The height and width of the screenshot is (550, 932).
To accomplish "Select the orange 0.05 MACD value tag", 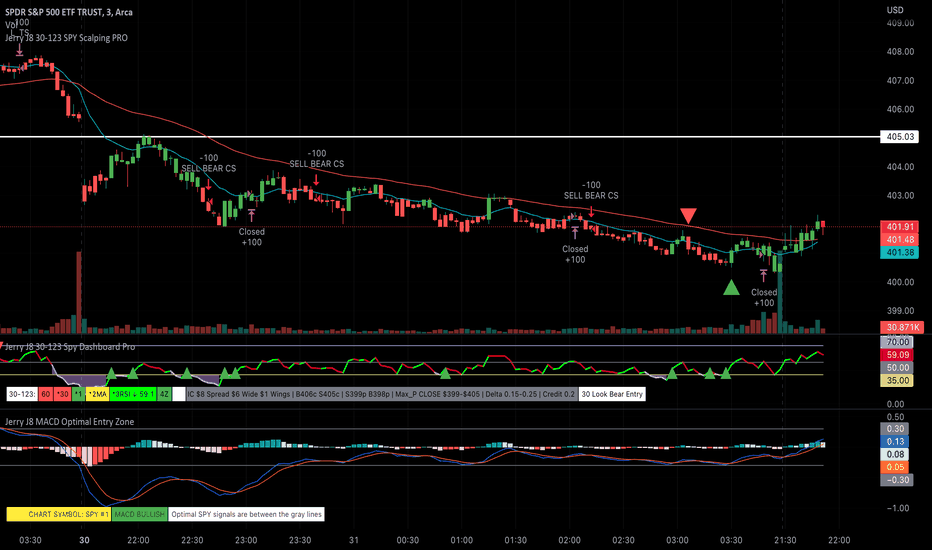I will pyautogui.click(x=896, y=467).
